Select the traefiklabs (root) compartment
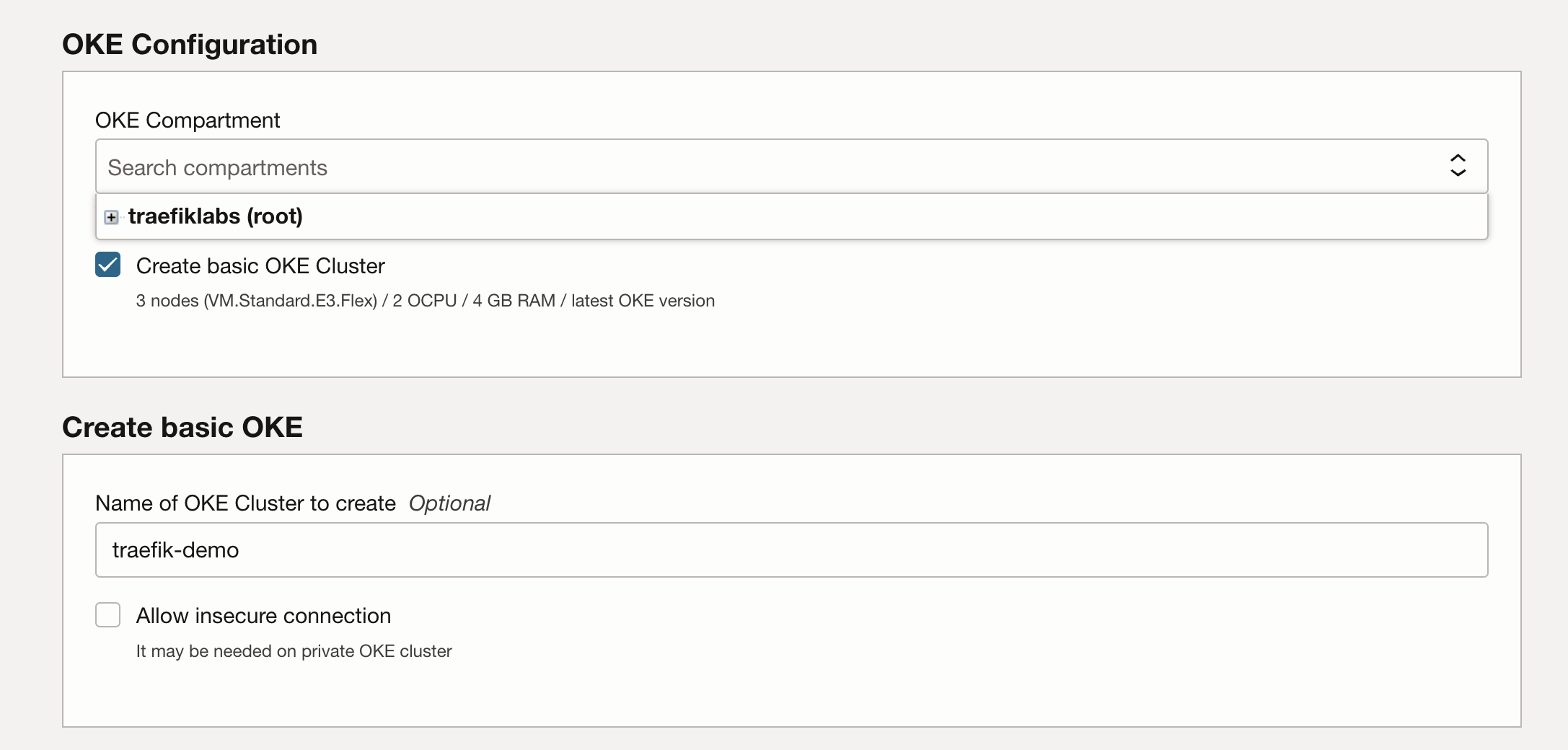 coord(215,216)
